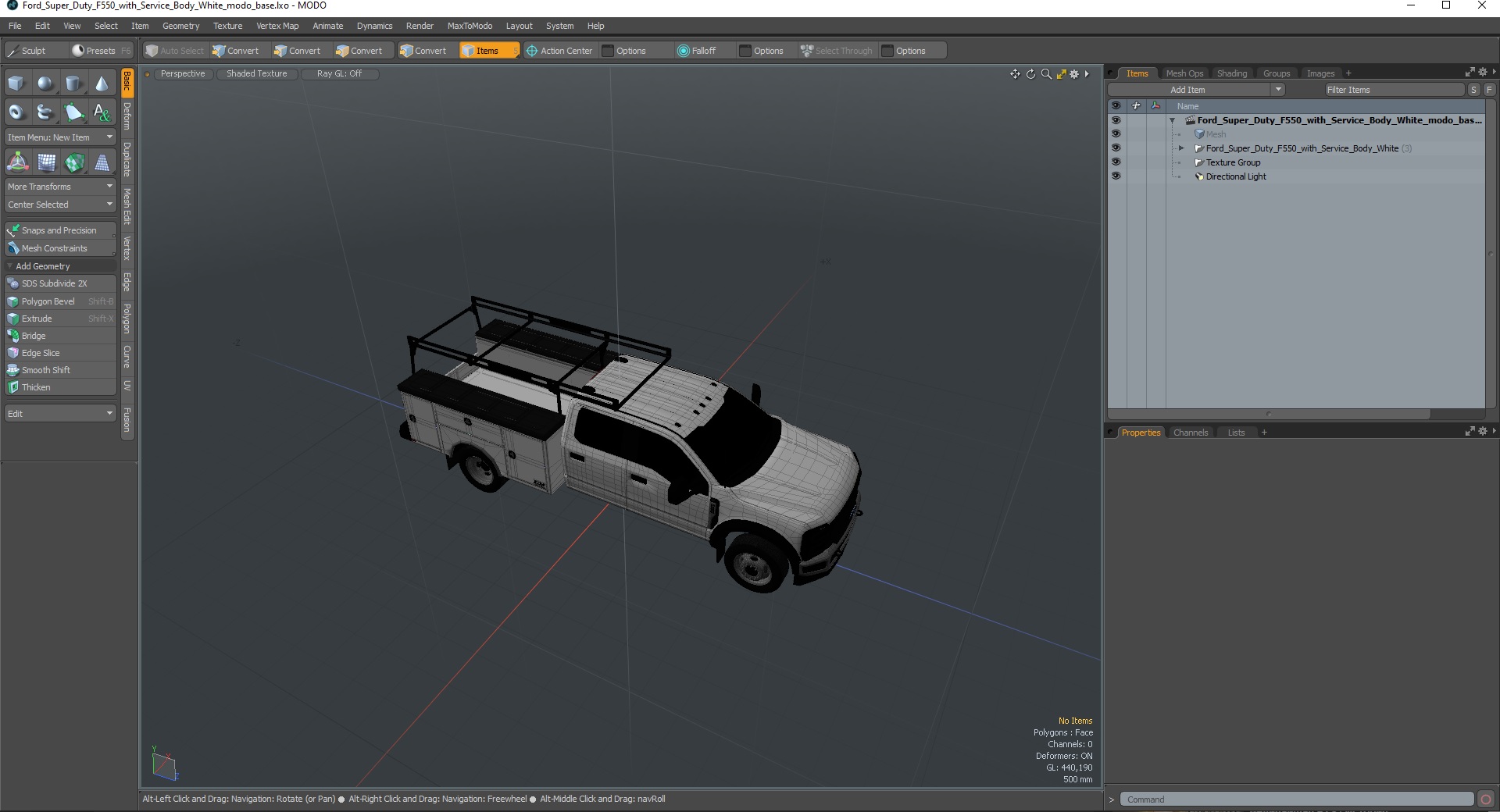Viewport: 1500px width, 812px height.
Task: Click Snaps and Precision button
Action: pos(60,230)
